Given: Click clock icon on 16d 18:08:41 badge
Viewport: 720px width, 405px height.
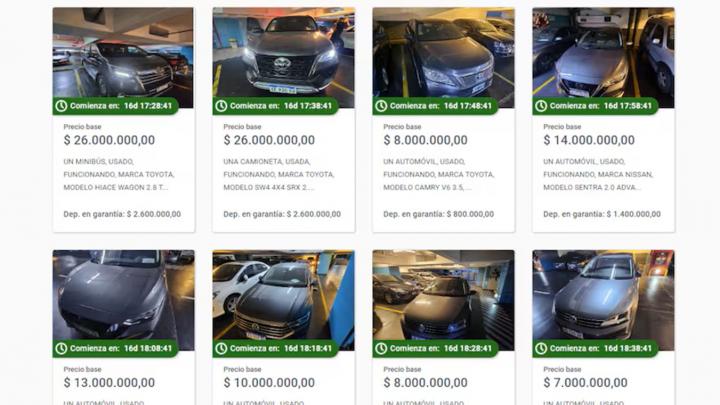Looking at the screenshot, I should (x=61, y=349).
